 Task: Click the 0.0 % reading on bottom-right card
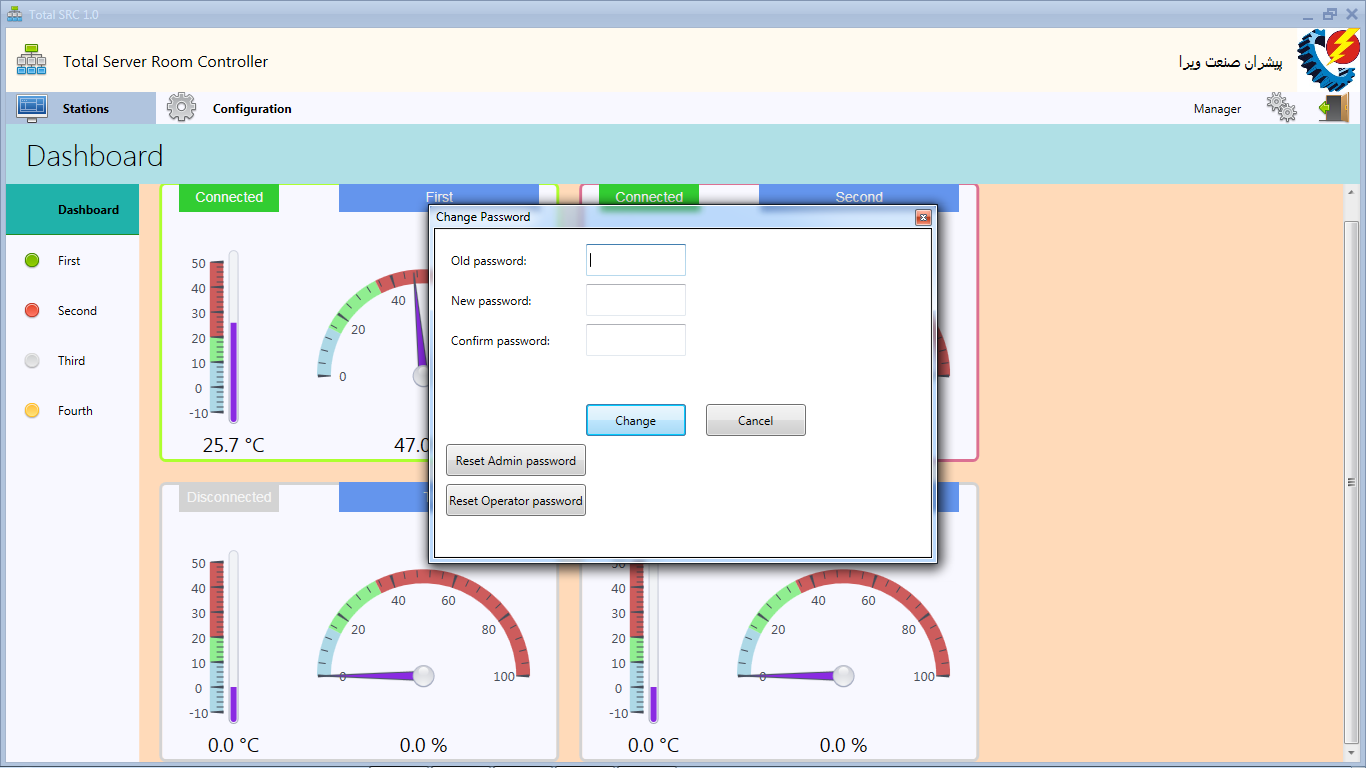(x=843, y=745)
